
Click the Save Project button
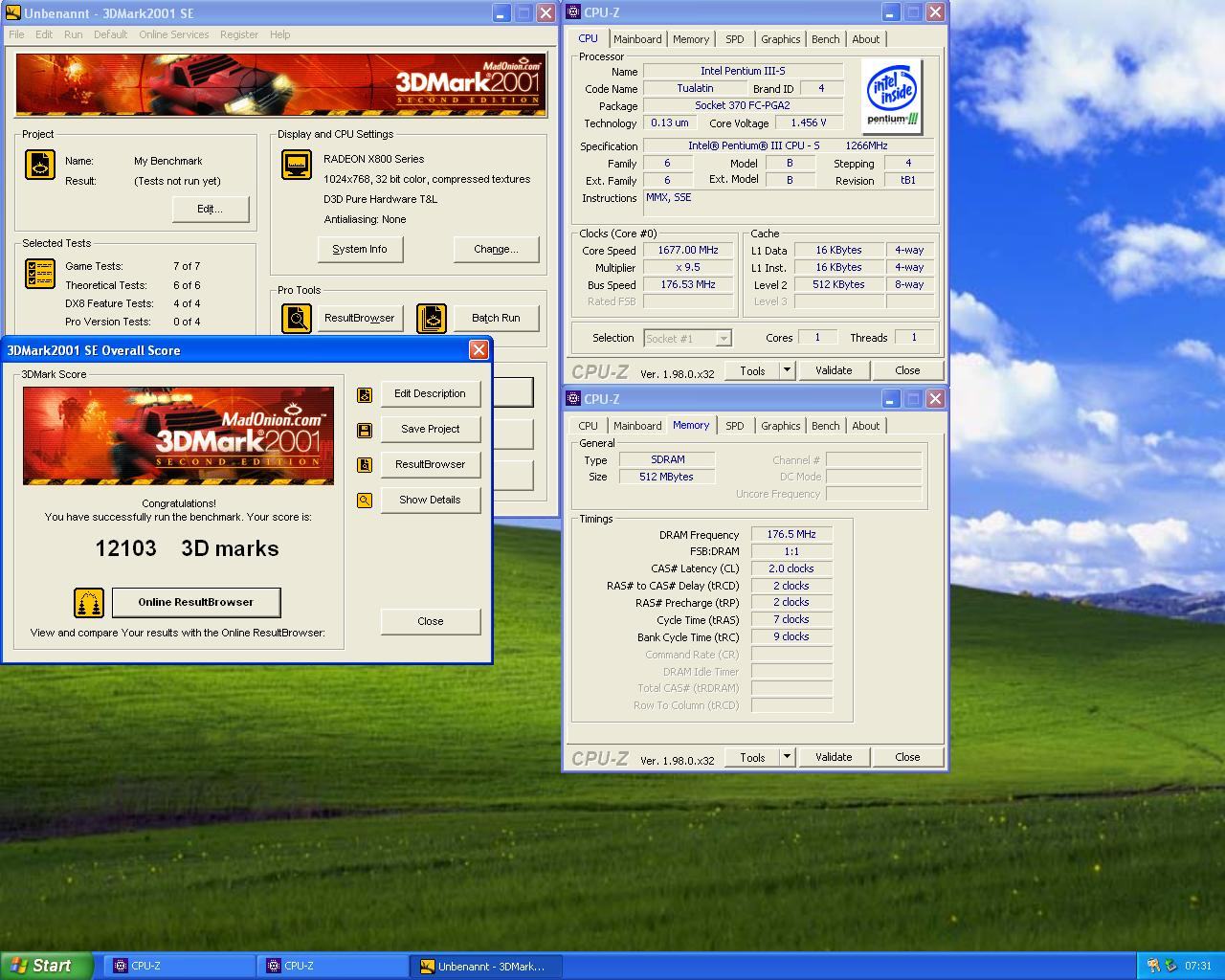pos(431,429)
